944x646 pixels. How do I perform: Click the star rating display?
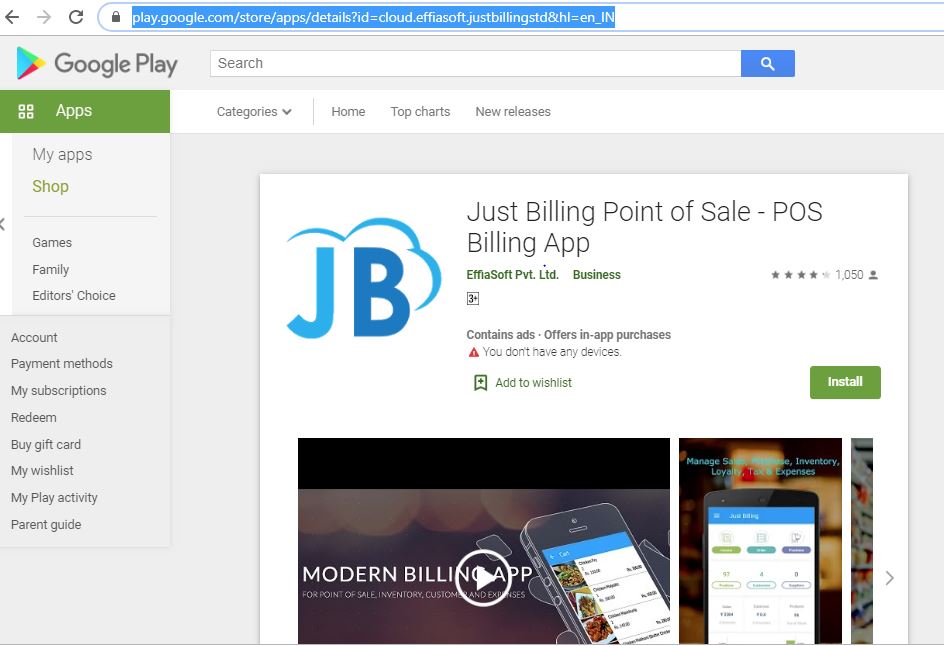point(800,275)
